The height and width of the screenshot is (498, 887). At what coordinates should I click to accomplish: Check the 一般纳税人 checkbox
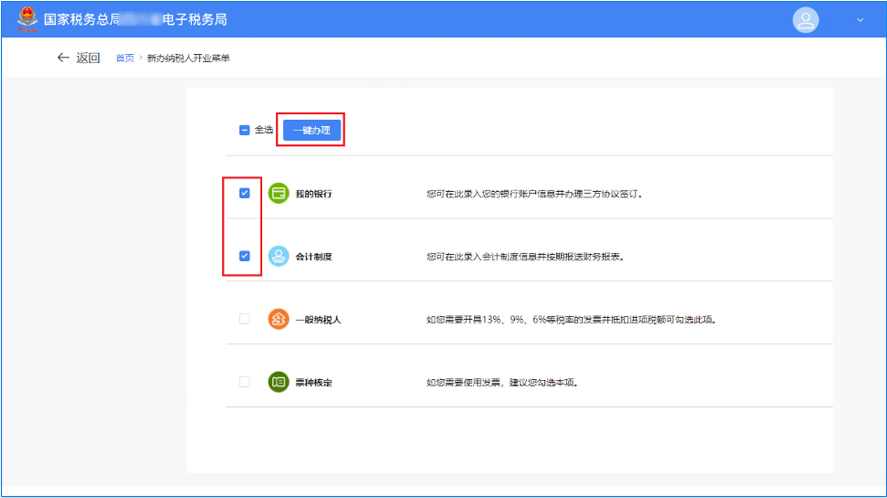click(x=245, y=319)
